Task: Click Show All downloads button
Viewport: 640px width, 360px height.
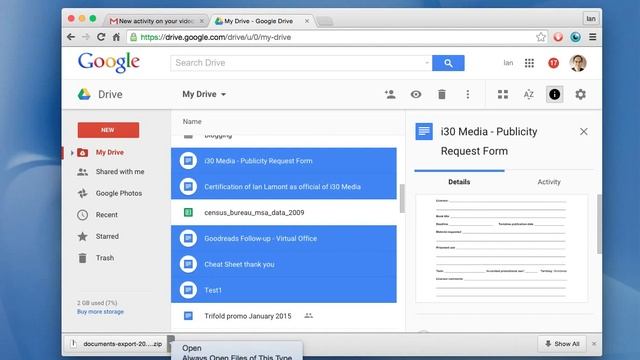Action: pyautogui.click(x=562, y=344)
